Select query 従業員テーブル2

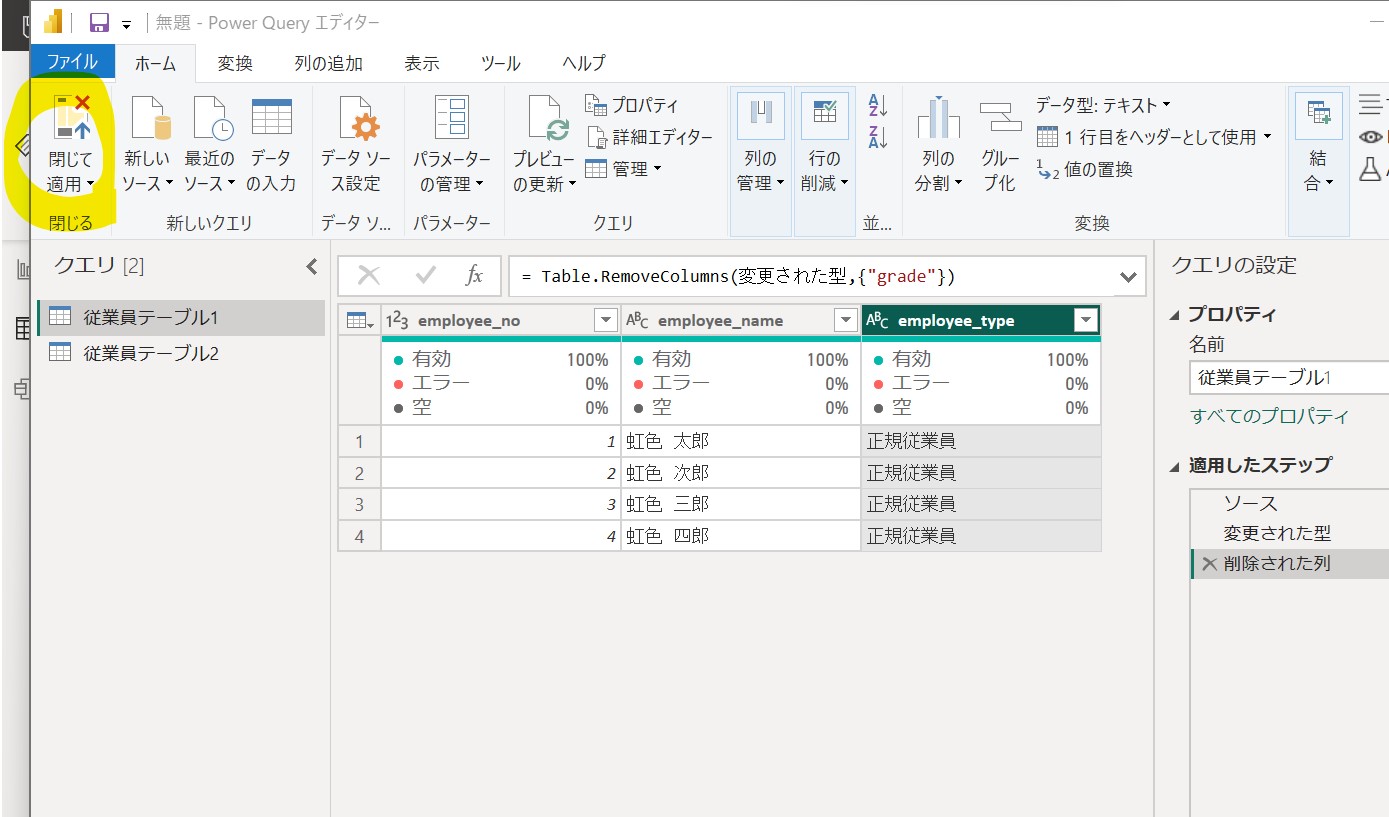(181, 353)
